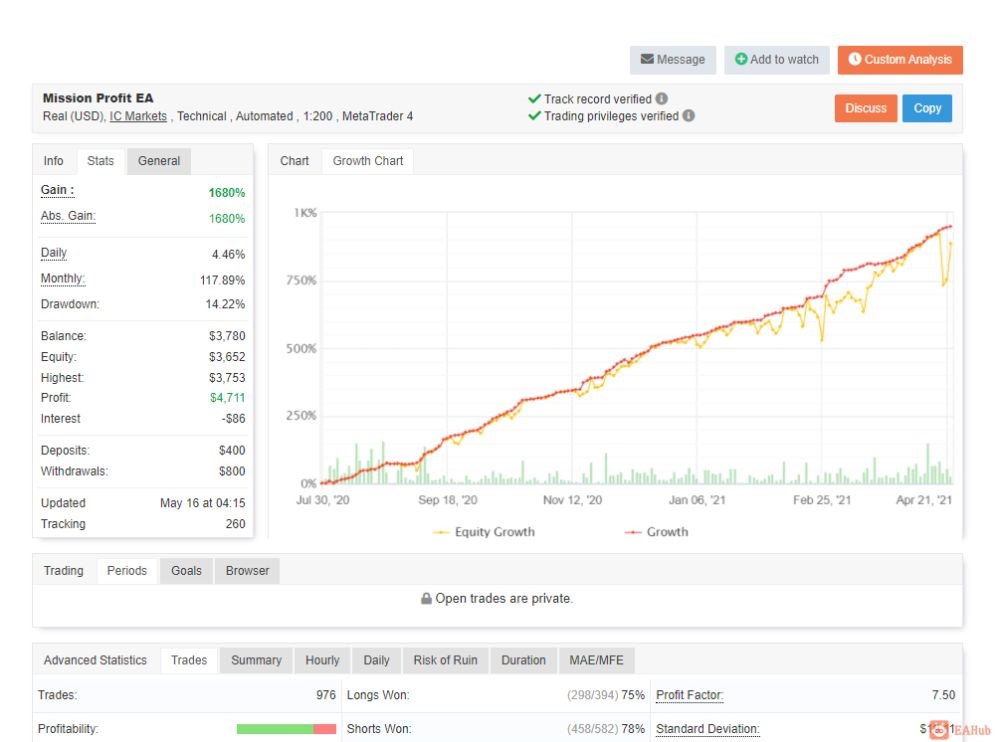Click info icon next to Trading privileges verified
The height and width of the screenshot is (742, 999).
[689, 116]
